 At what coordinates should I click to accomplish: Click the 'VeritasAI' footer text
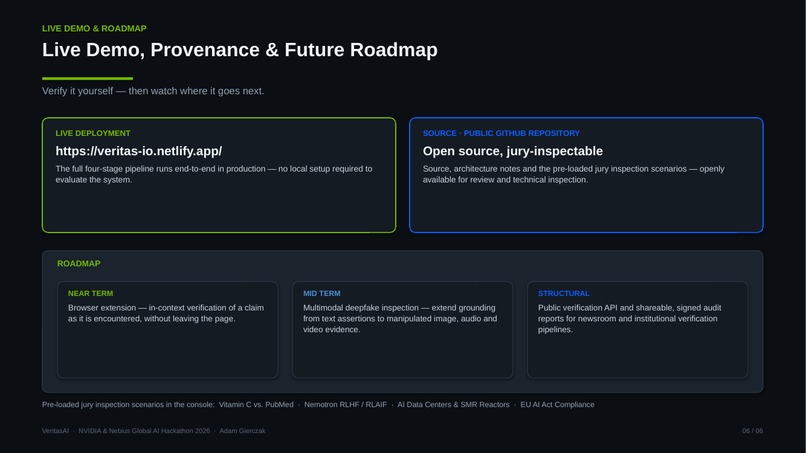click(x=56, y=431)
